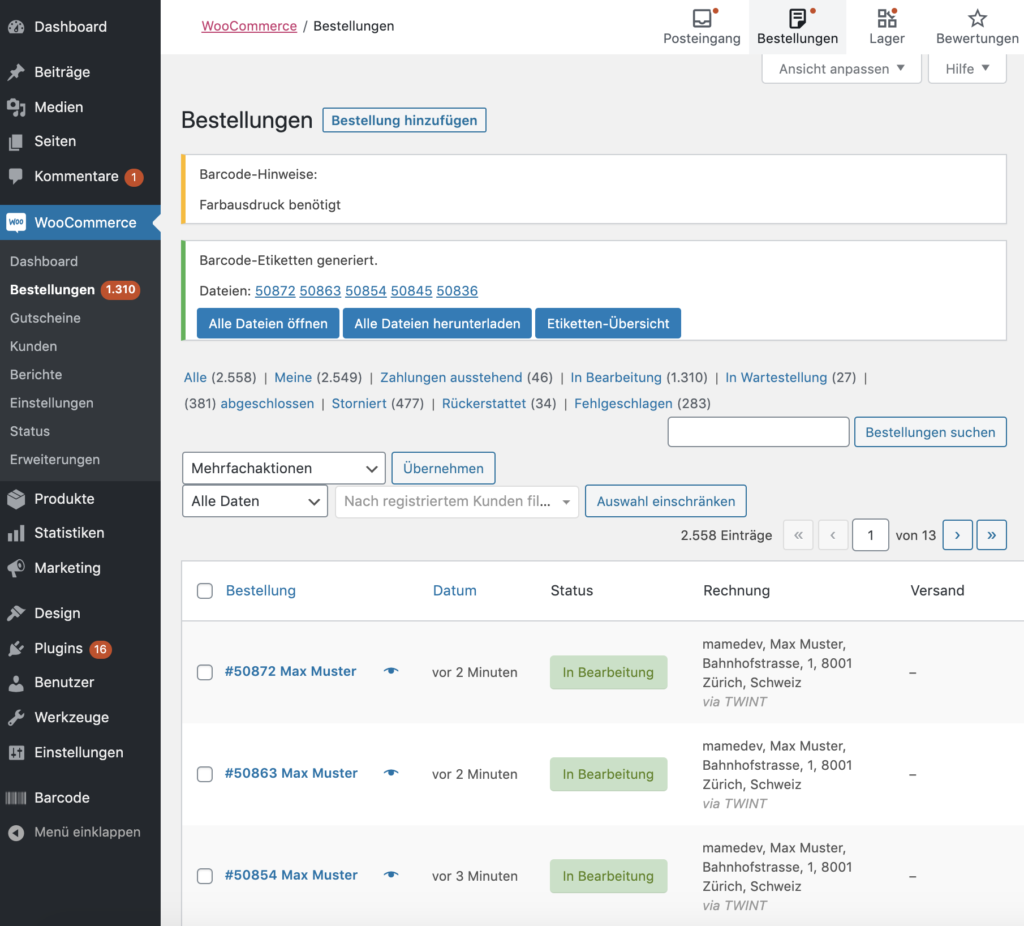Screen dimensions: 1024x926
Task: Open the Alle Daten date filter dropdown
Action: coord(255,501)
